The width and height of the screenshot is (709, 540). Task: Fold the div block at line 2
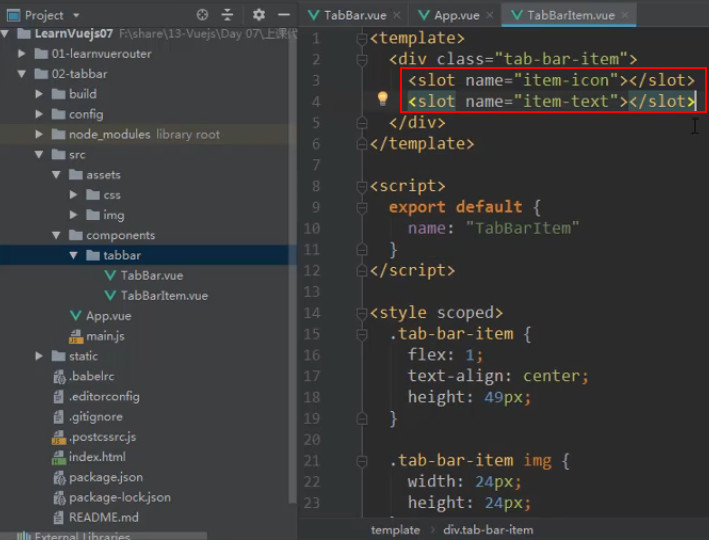361,60
